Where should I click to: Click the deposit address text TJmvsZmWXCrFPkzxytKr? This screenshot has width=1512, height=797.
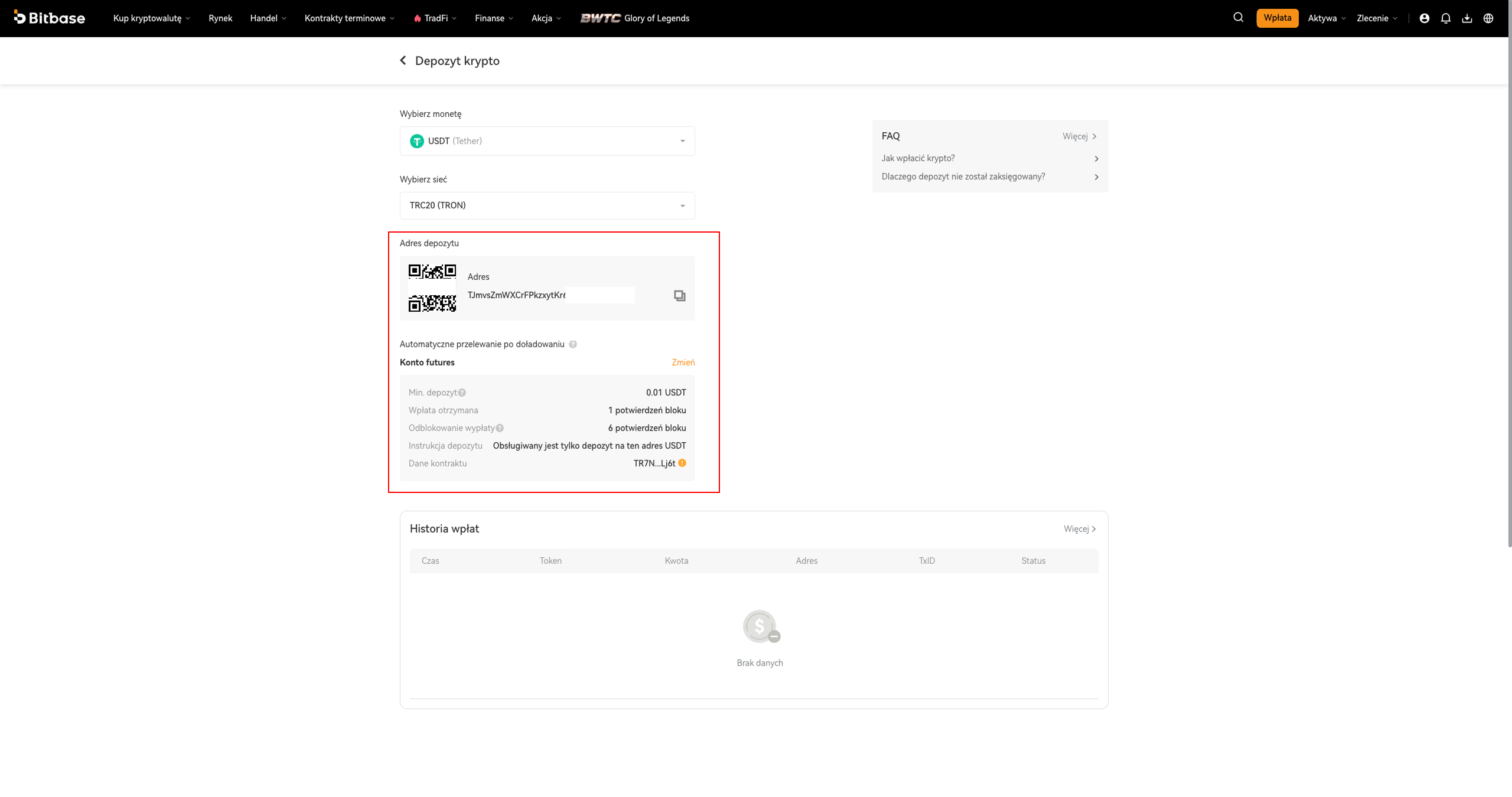(517, 295)
